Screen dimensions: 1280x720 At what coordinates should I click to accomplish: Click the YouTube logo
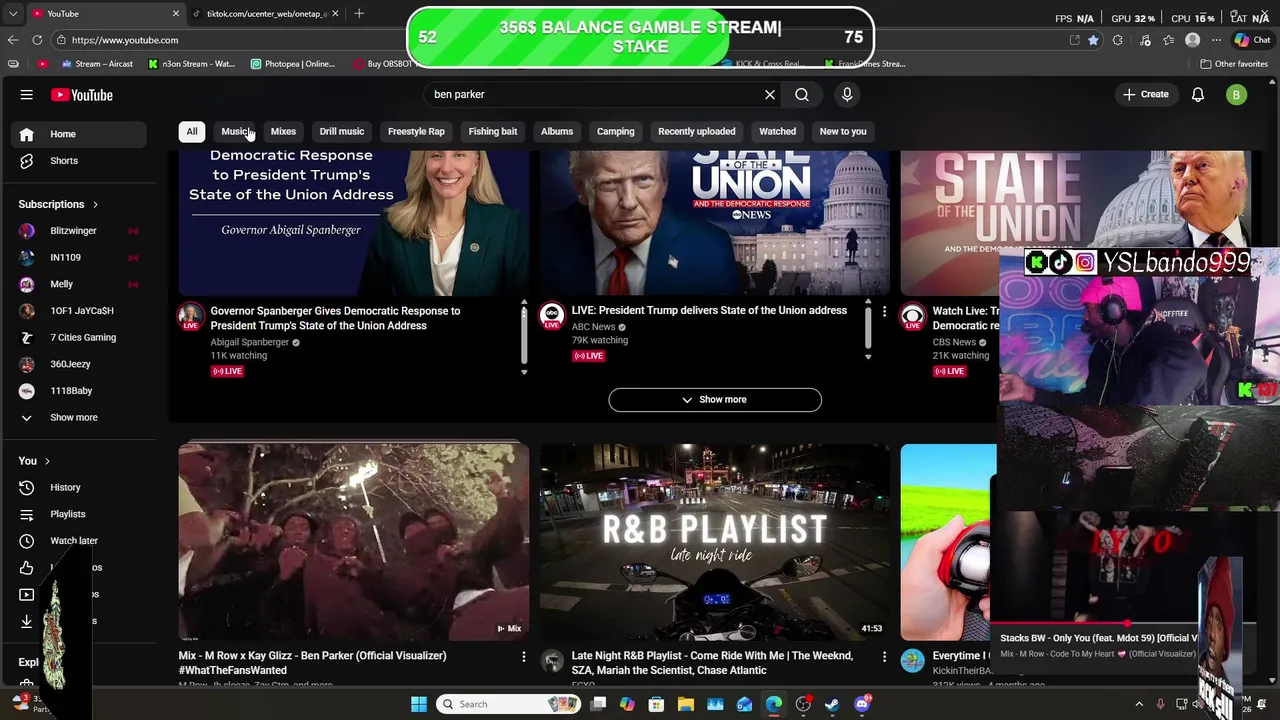(82, 95)
